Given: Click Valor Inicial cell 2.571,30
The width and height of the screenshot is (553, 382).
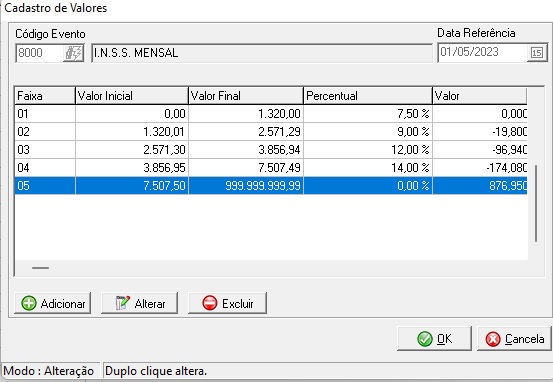Looking at the screenshot, I should point(132,150).
